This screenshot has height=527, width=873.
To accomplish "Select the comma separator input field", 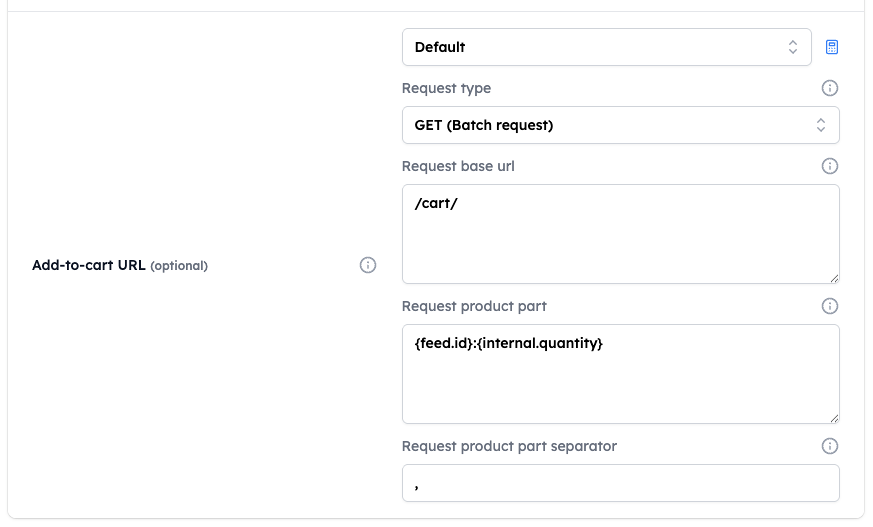I will pos(620,483).
